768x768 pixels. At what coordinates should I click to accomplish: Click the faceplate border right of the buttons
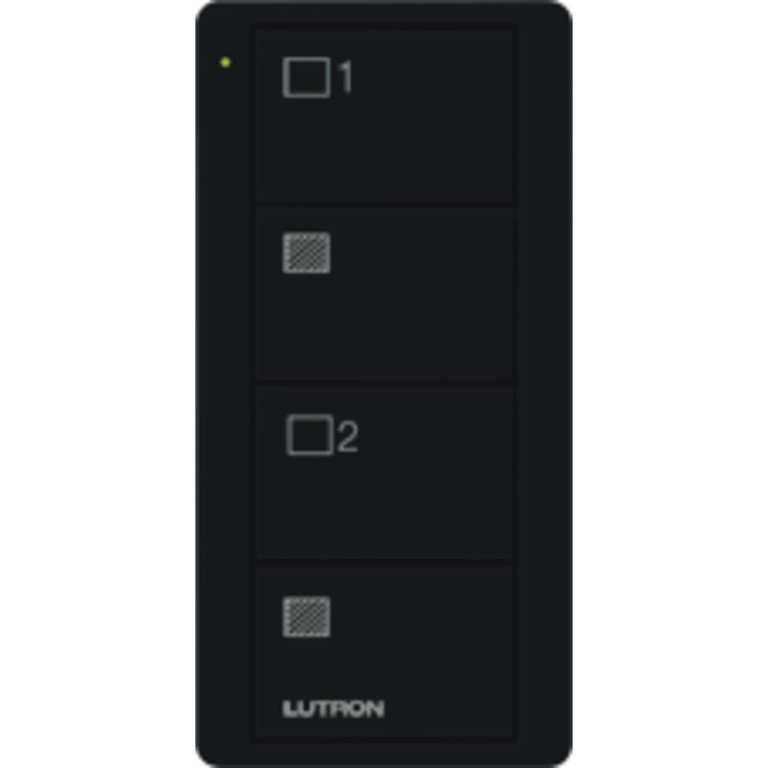click(544, 384)
